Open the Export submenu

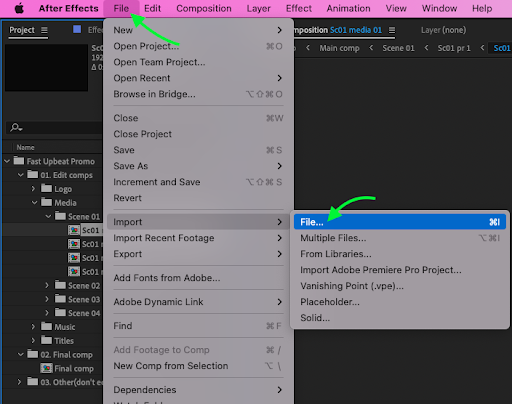[x=198, y=254]
